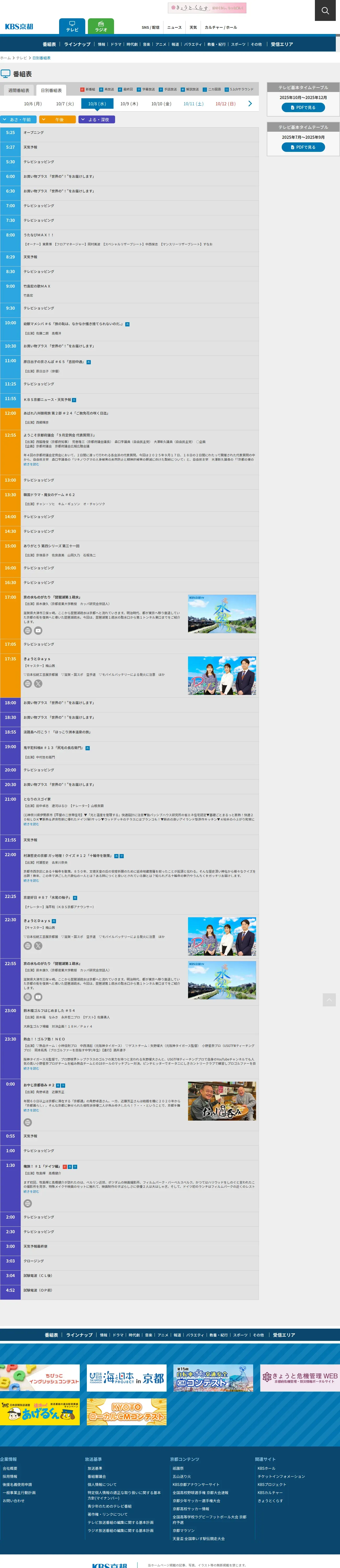Select the date 10/9 (木)

(x=129, y=104)
